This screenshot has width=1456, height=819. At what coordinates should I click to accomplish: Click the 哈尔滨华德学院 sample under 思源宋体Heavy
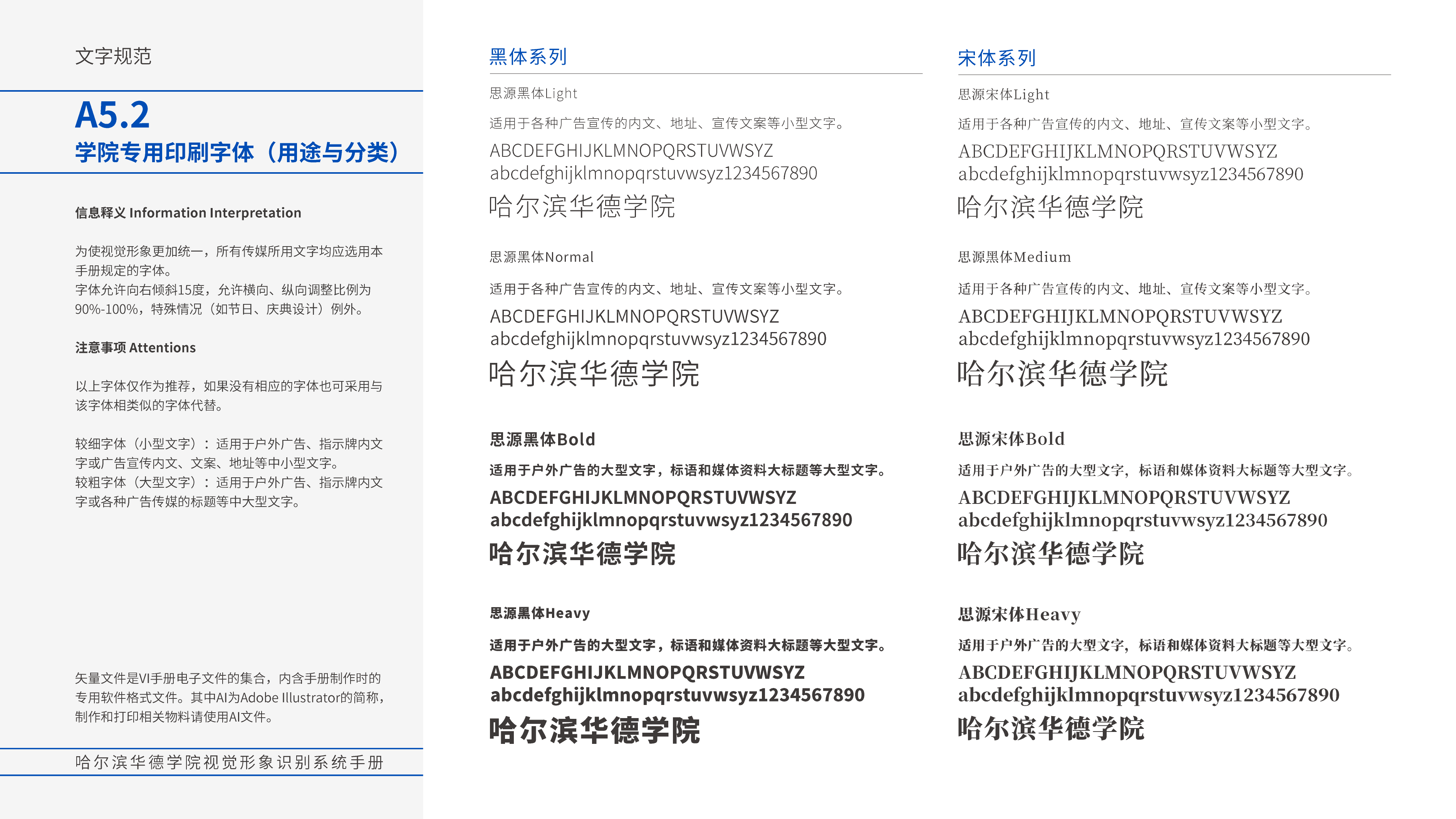point(1051,728)
